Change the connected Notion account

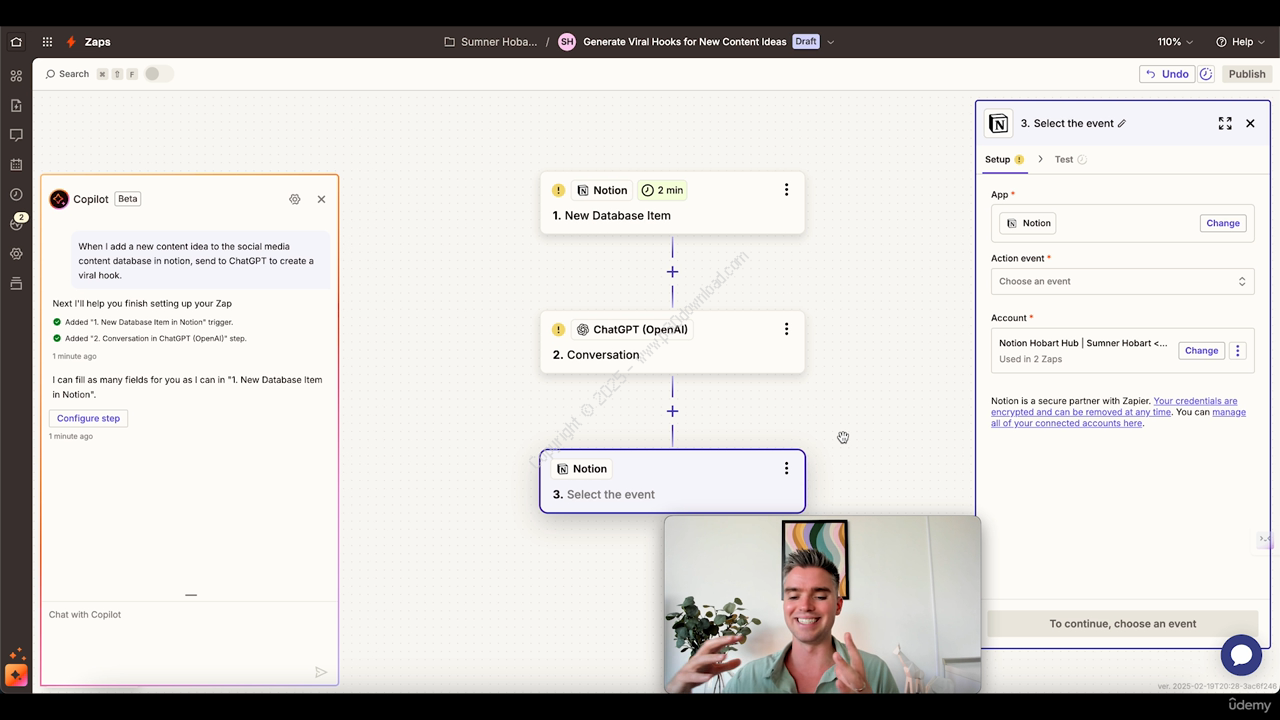coord(1201,351)
